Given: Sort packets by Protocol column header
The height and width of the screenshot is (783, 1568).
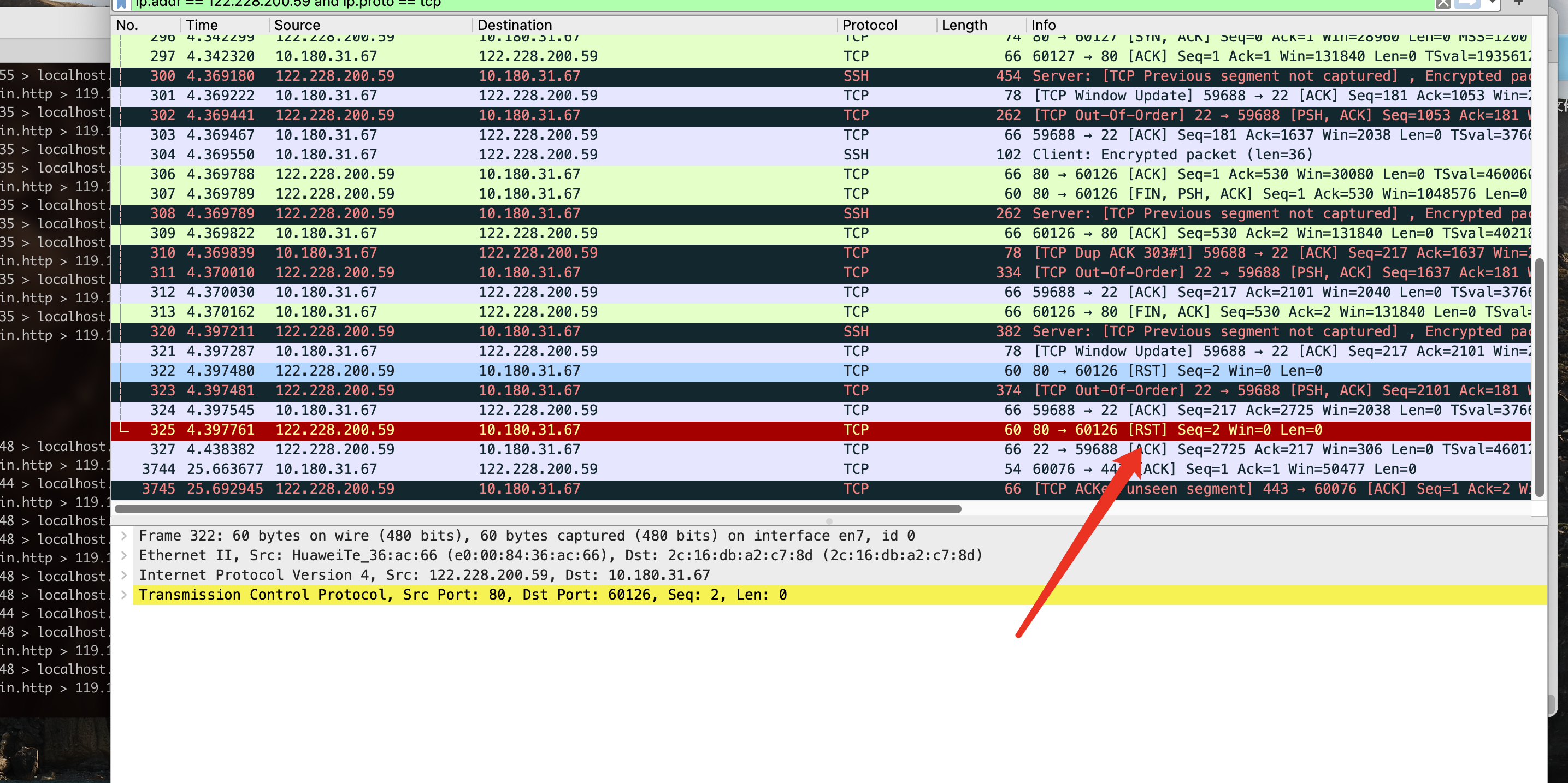Looking at the screenshot, I should pyautogui.click(x=869, y=25).
